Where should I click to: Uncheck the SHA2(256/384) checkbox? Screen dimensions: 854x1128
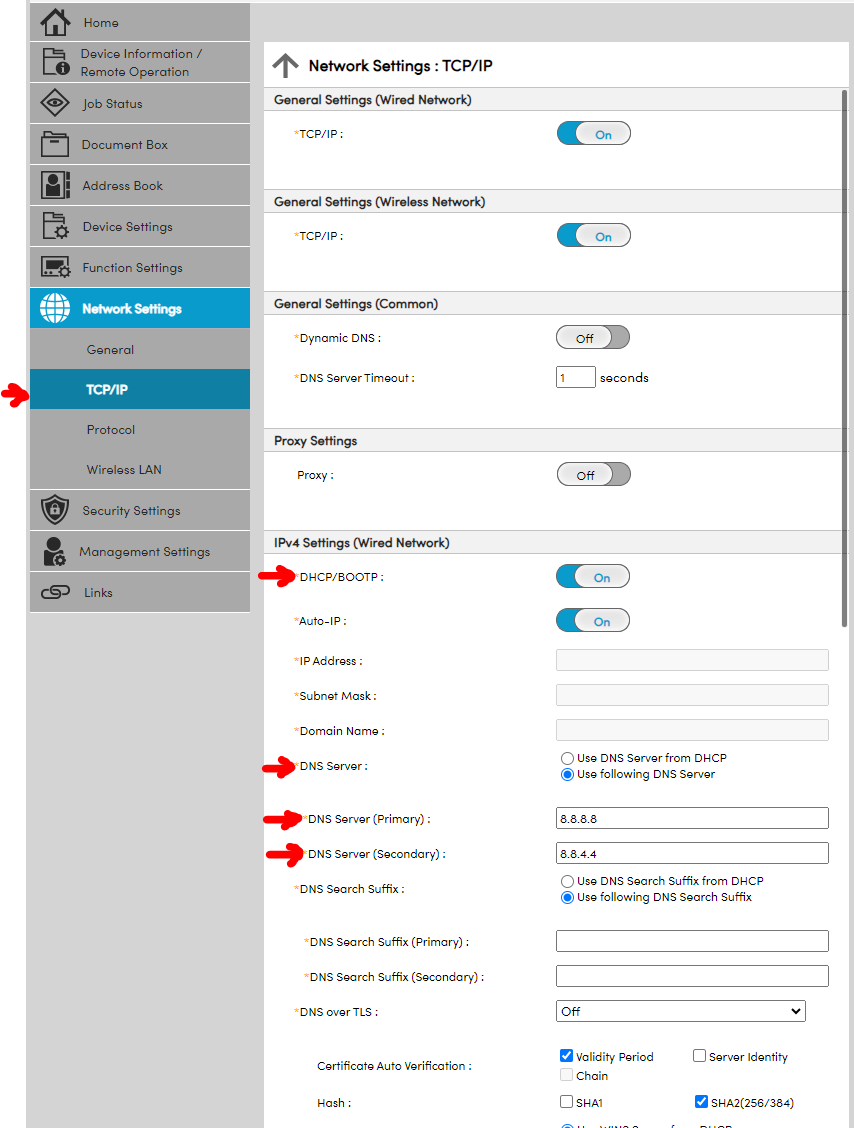click(701, 1101)
